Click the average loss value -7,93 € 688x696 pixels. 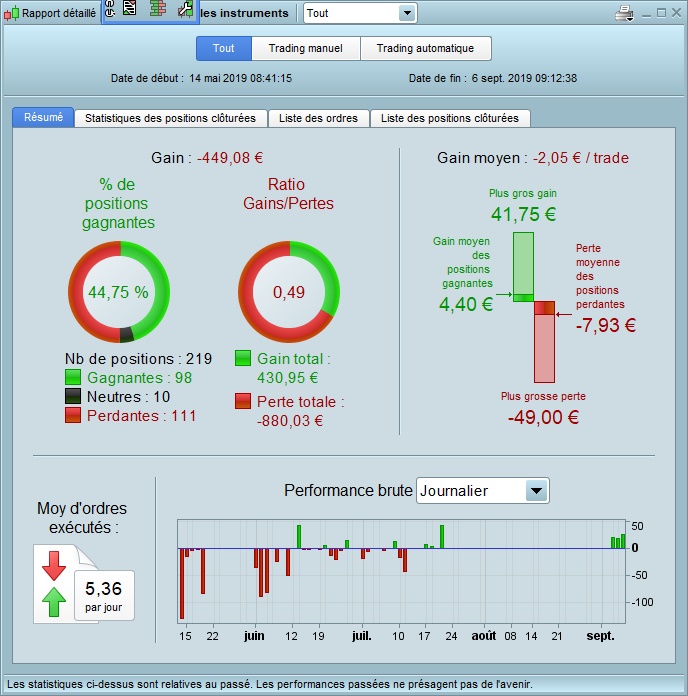pos(605,325)
